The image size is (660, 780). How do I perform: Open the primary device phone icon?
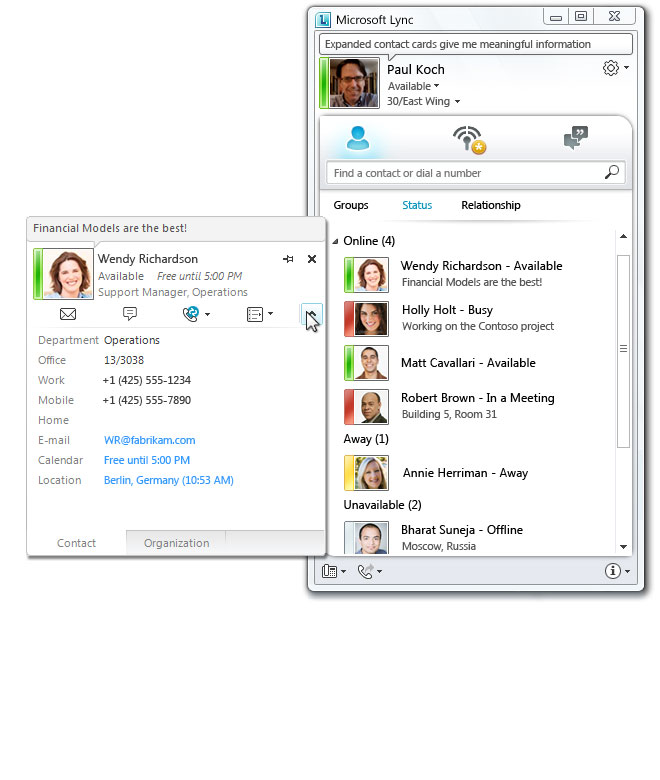pyautogui.click(x=329, y=571)
